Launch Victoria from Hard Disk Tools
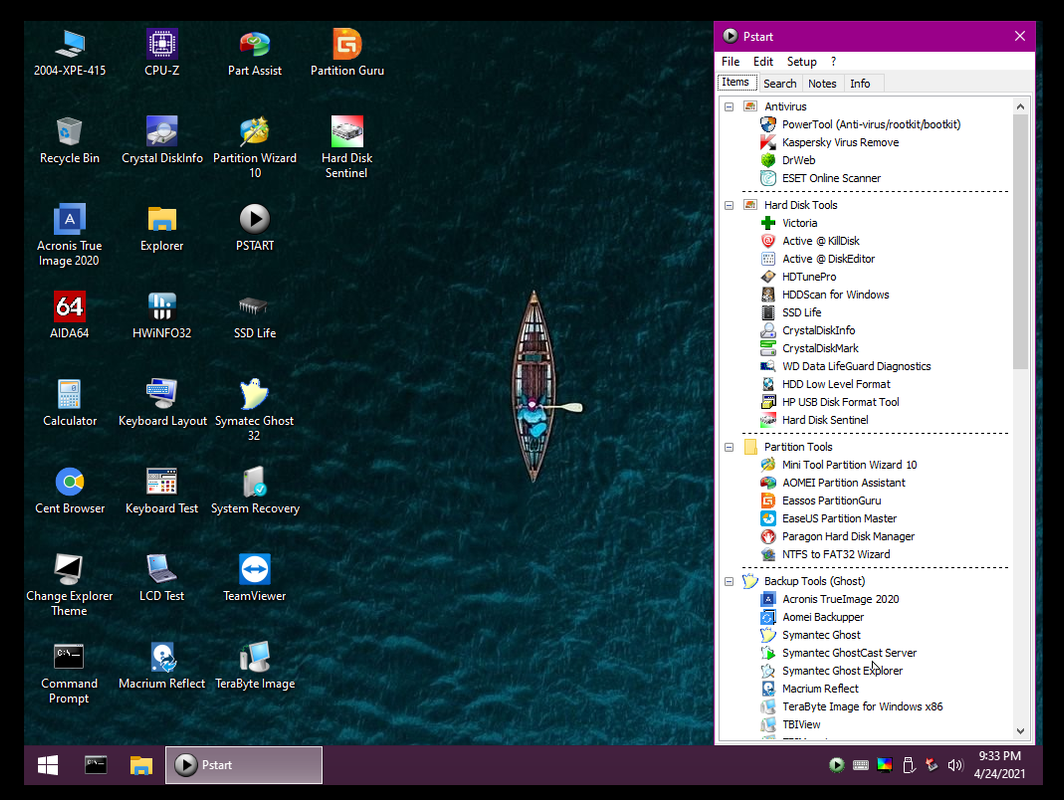 (x=788, y=223)
